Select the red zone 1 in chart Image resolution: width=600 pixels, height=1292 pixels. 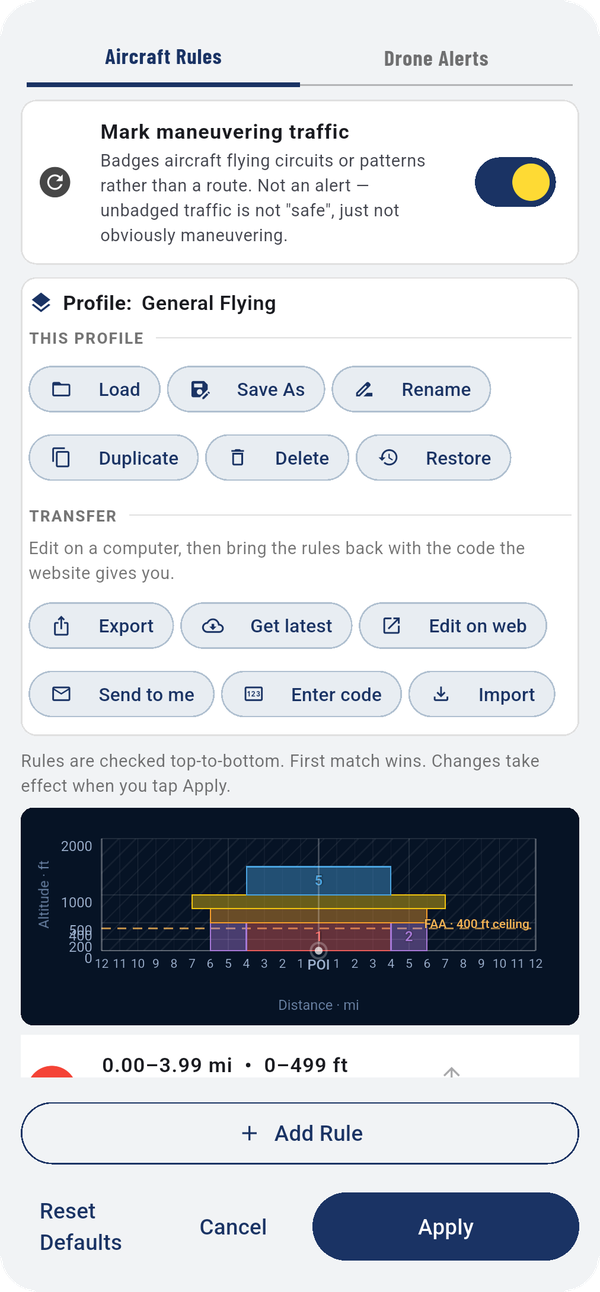click(x=318, y=936)
